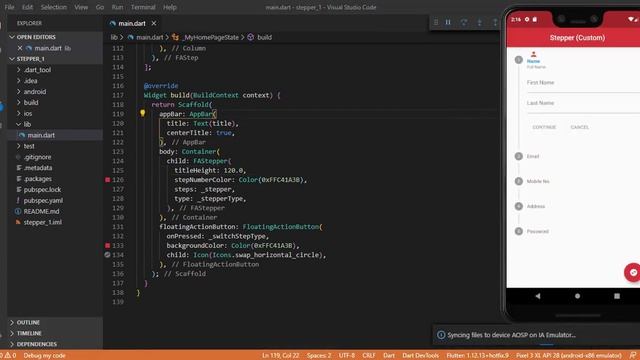Tap the CONTINUE button in the stepper

pyautogui.click(x=544, y=127)
